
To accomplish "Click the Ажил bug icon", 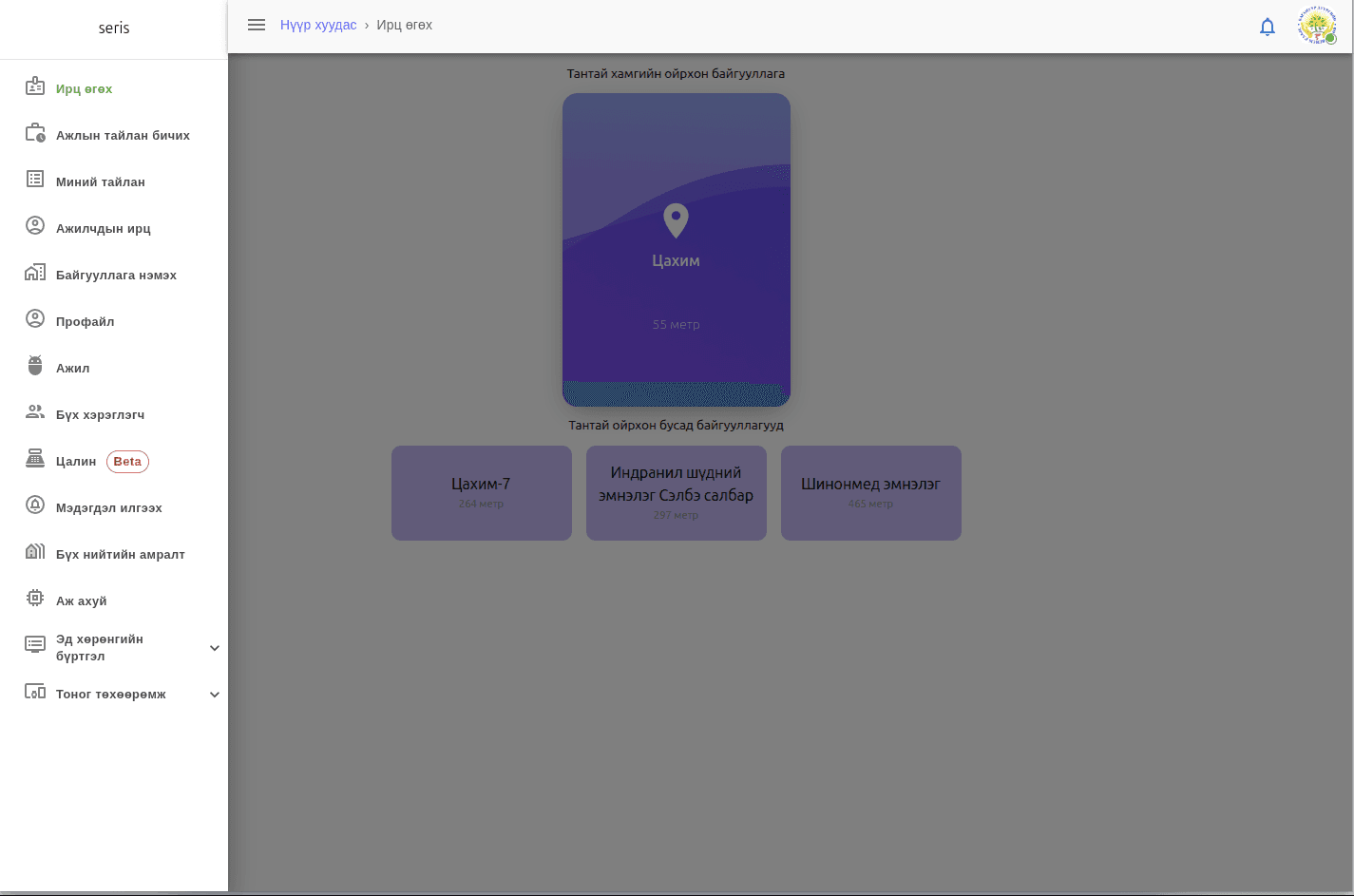I will coord(35,367).
